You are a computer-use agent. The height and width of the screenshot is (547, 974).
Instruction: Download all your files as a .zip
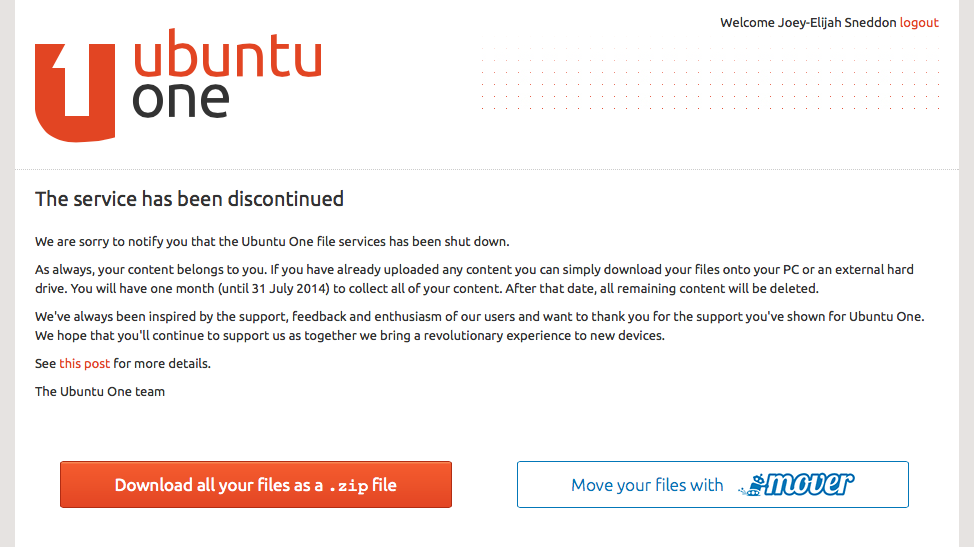pyautogui.click(x=256, y=485)
